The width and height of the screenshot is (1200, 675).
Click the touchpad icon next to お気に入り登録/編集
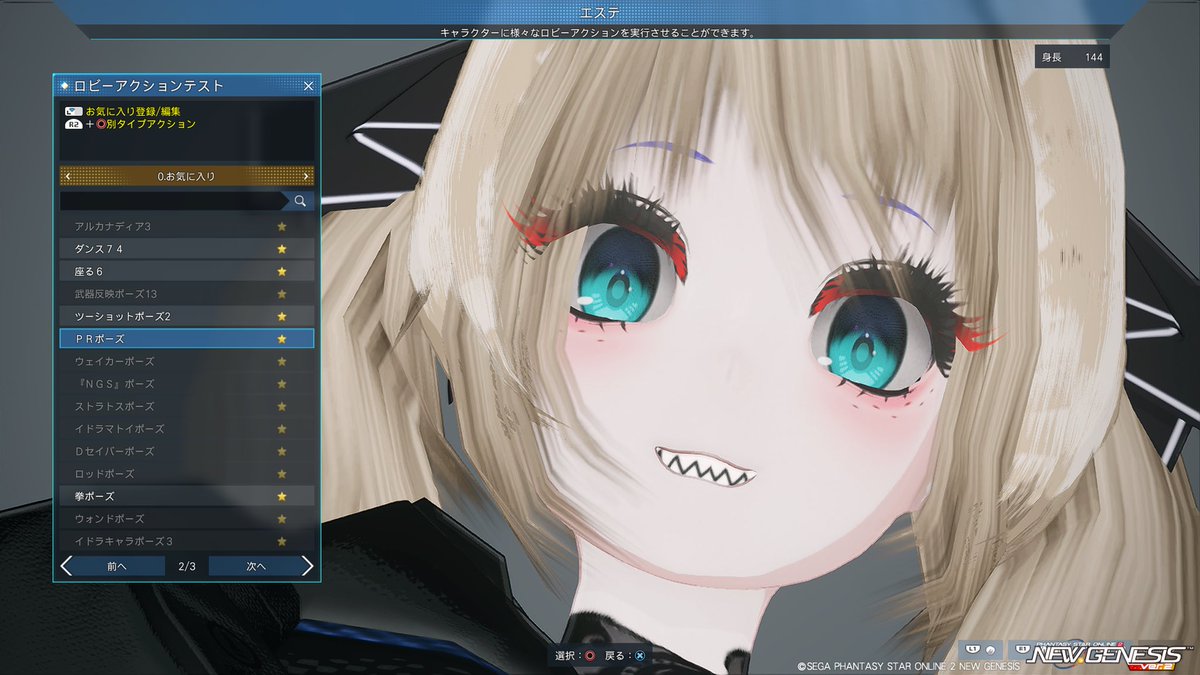point(74,110)
